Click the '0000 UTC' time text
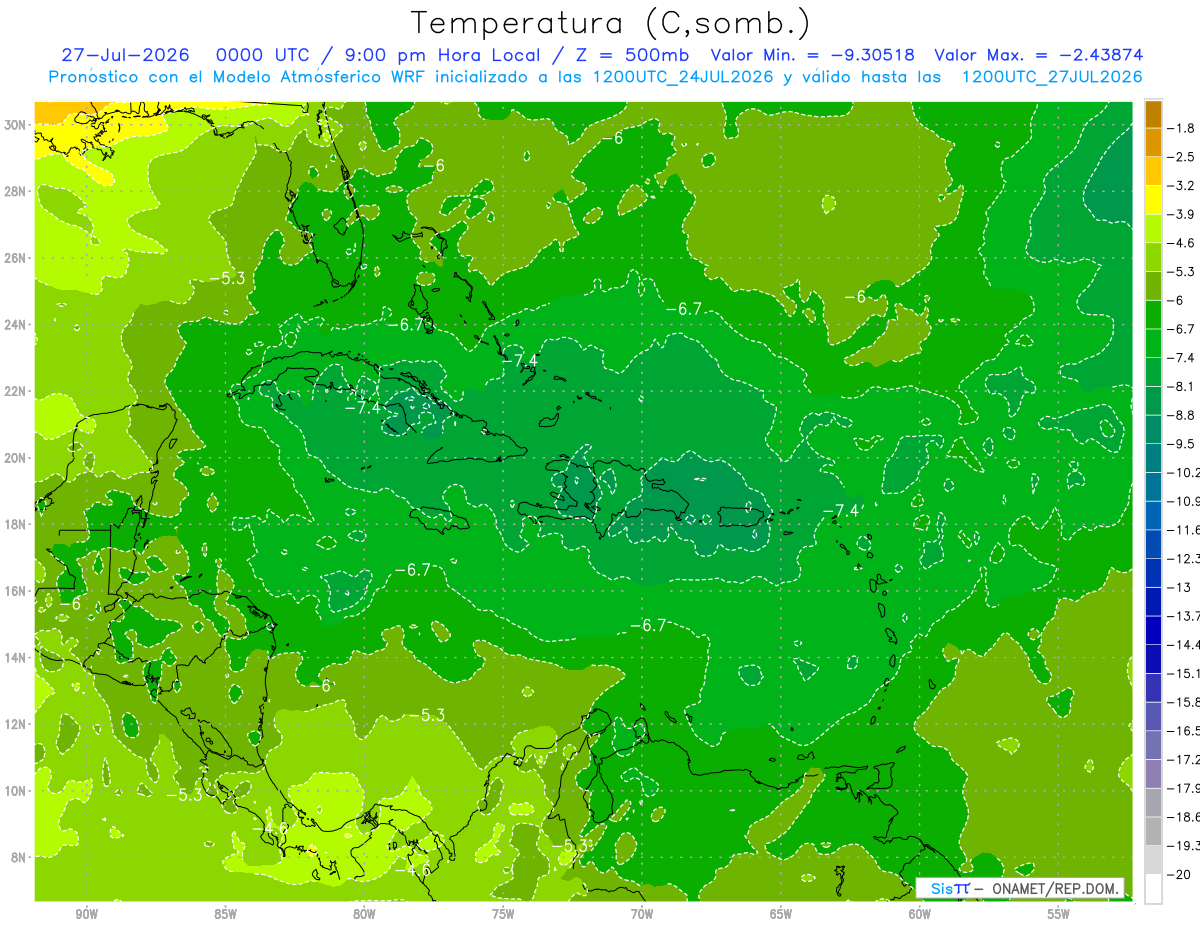The height and width of the screenshot is (927, 1200). 263,55
